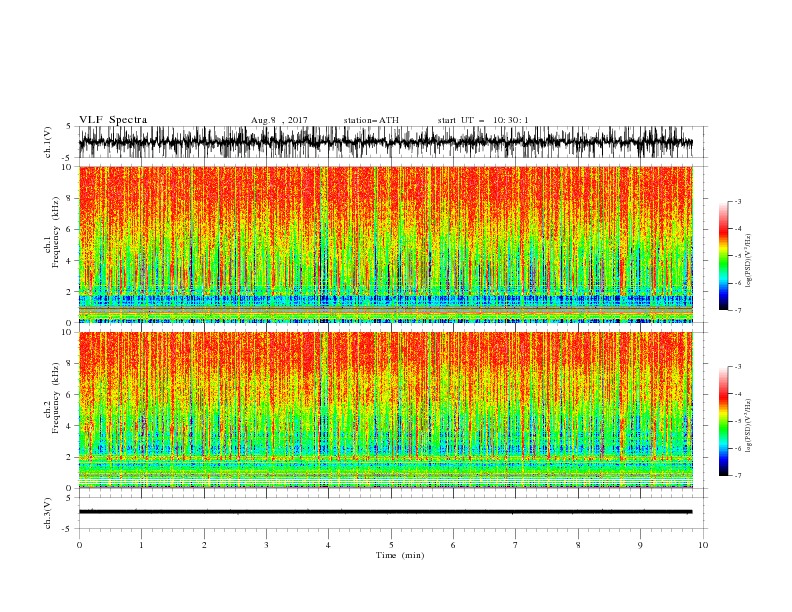Click time axis tick label "4"
Screen dimensions: 792x612
(328, 545)
